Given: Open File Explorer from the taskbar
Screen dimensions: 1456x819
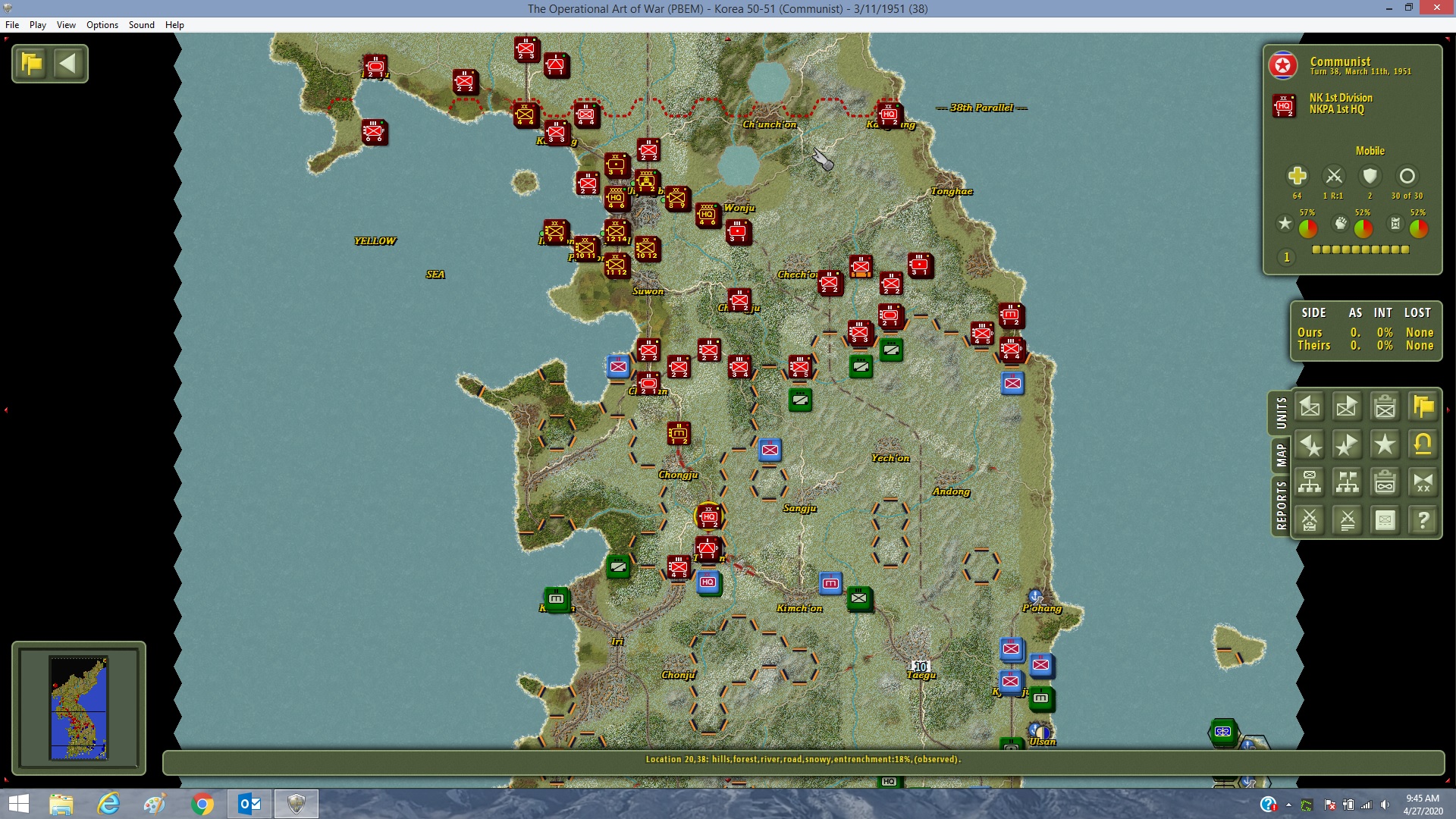Looking at the screenshot, I should pyautogui.click(x=61, y=804).
